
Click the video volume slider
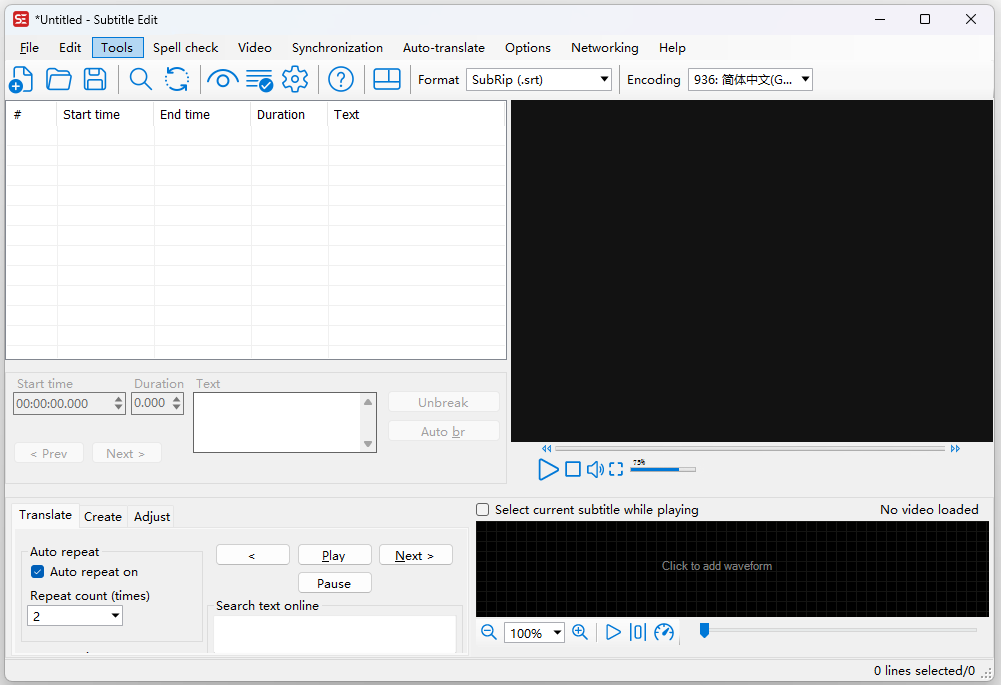tap(662, 469)
